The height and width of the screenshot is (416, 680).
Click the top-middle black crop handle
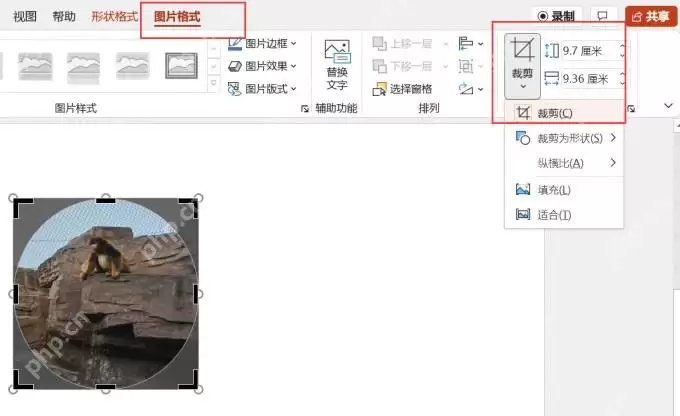pyautogui.click(x=105, y=200)
